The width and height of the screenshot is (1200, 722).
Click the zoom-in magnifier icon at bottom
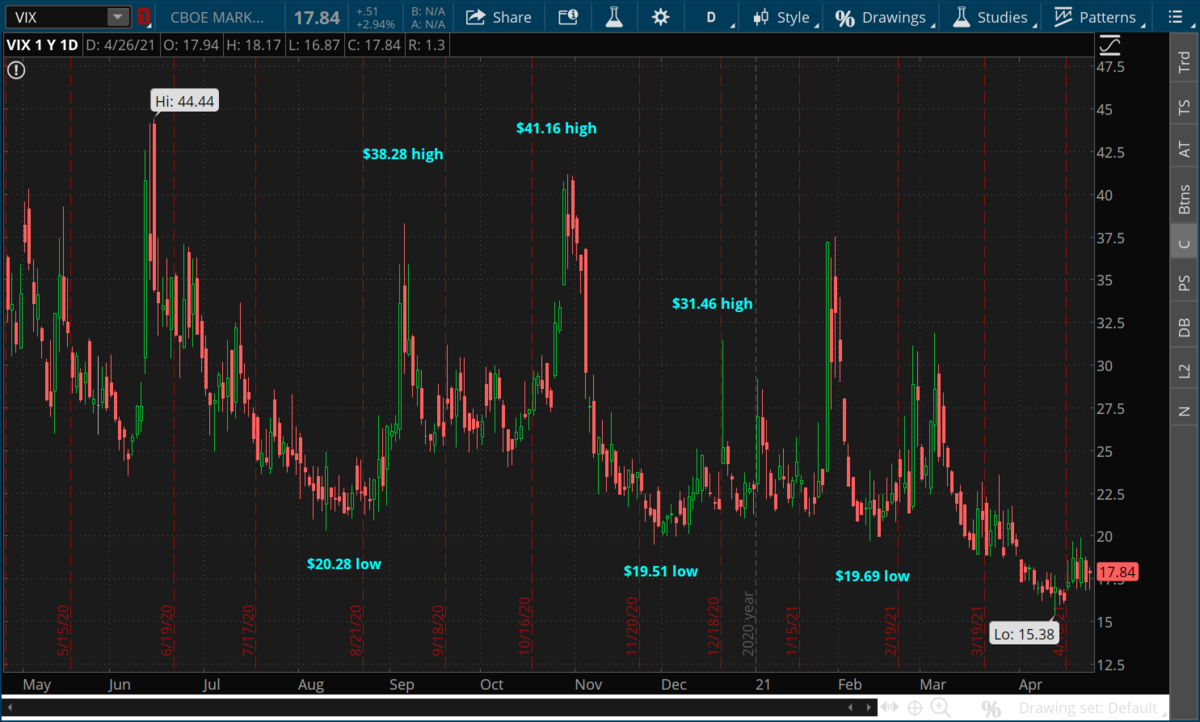click(941, 708)
